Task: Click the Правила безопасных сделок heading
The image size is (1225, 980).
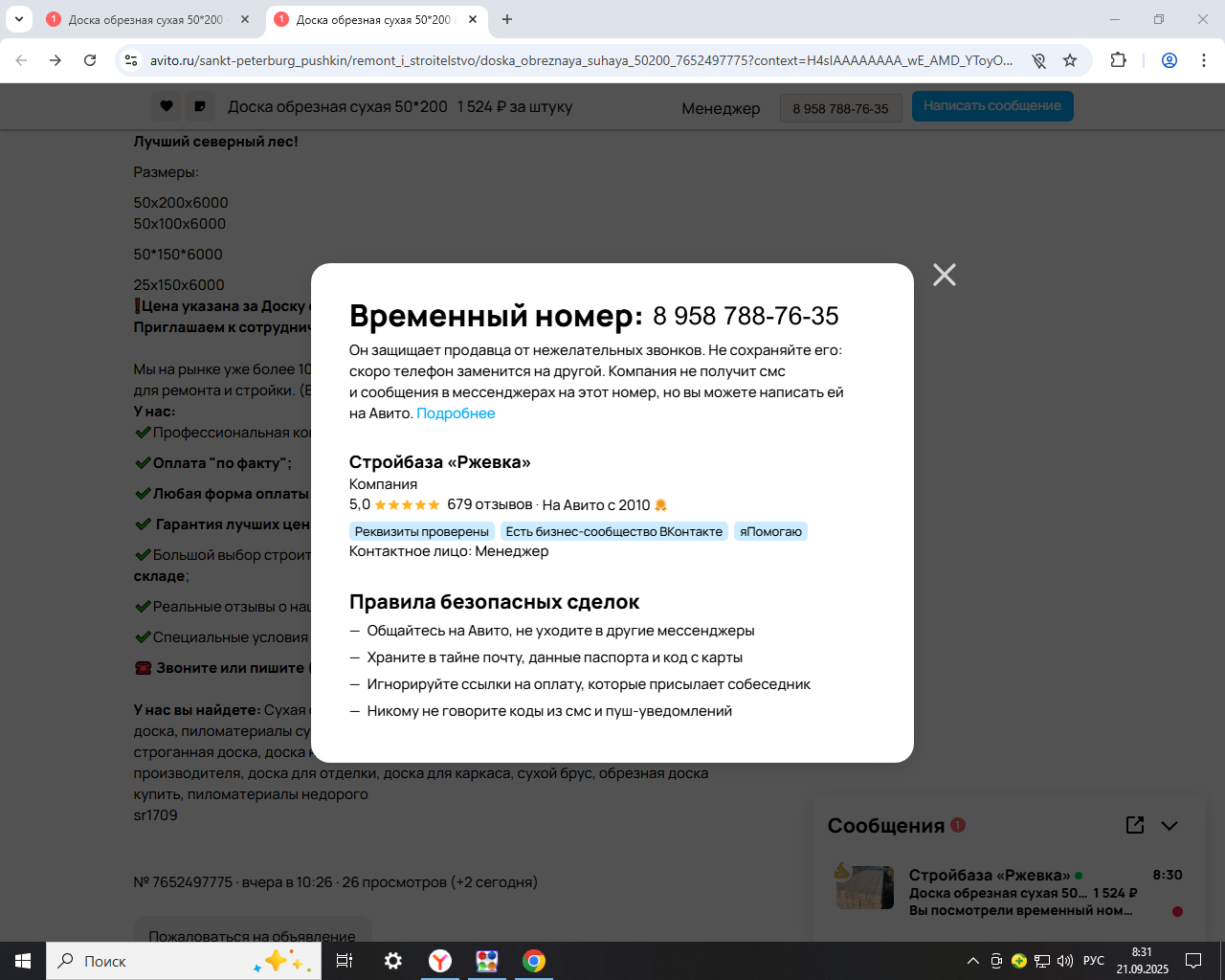Action: [494, 602]
